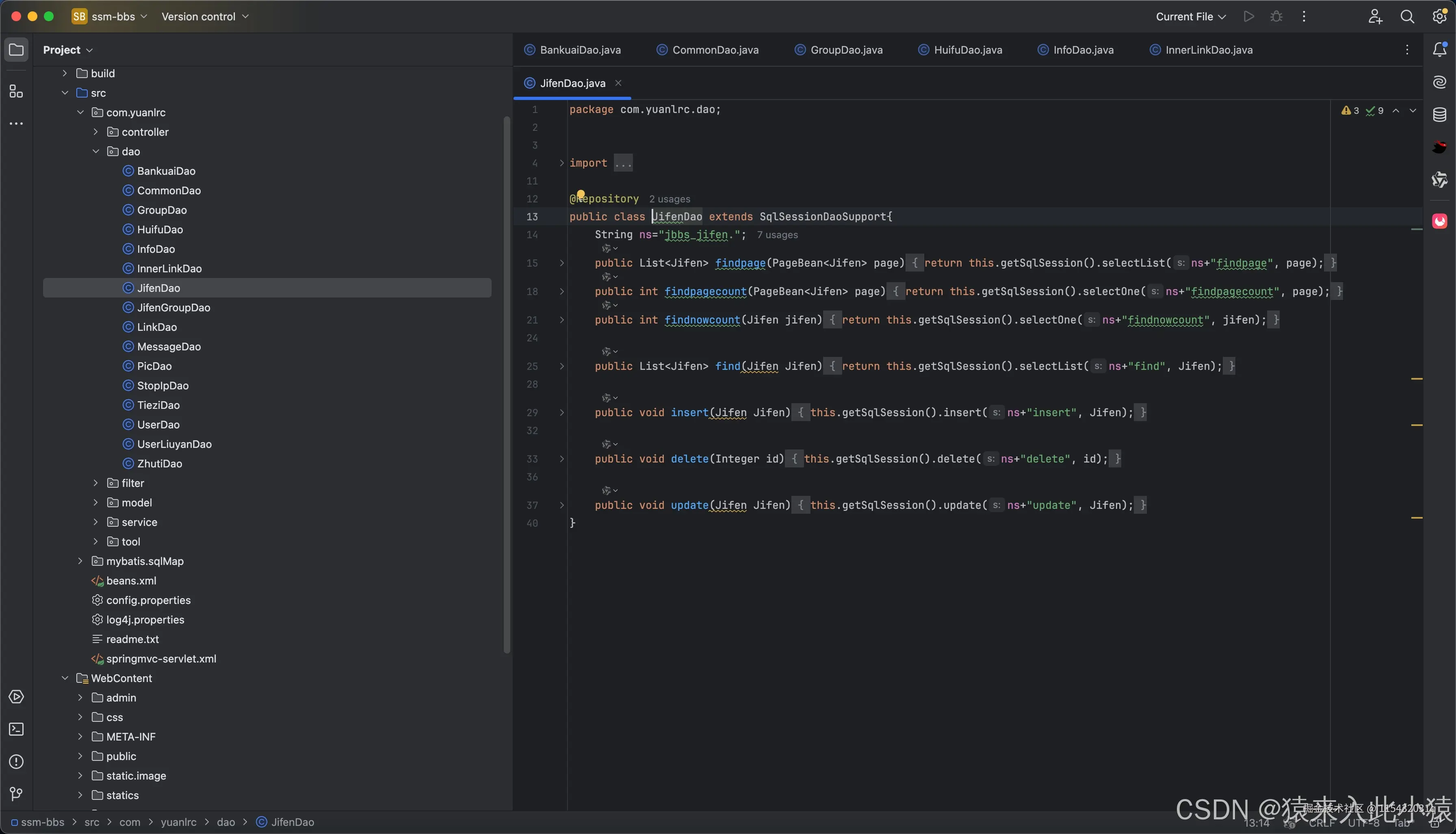Unfold the import block on line 4
Screen dimensions: 1456x834
coord(562,163)
